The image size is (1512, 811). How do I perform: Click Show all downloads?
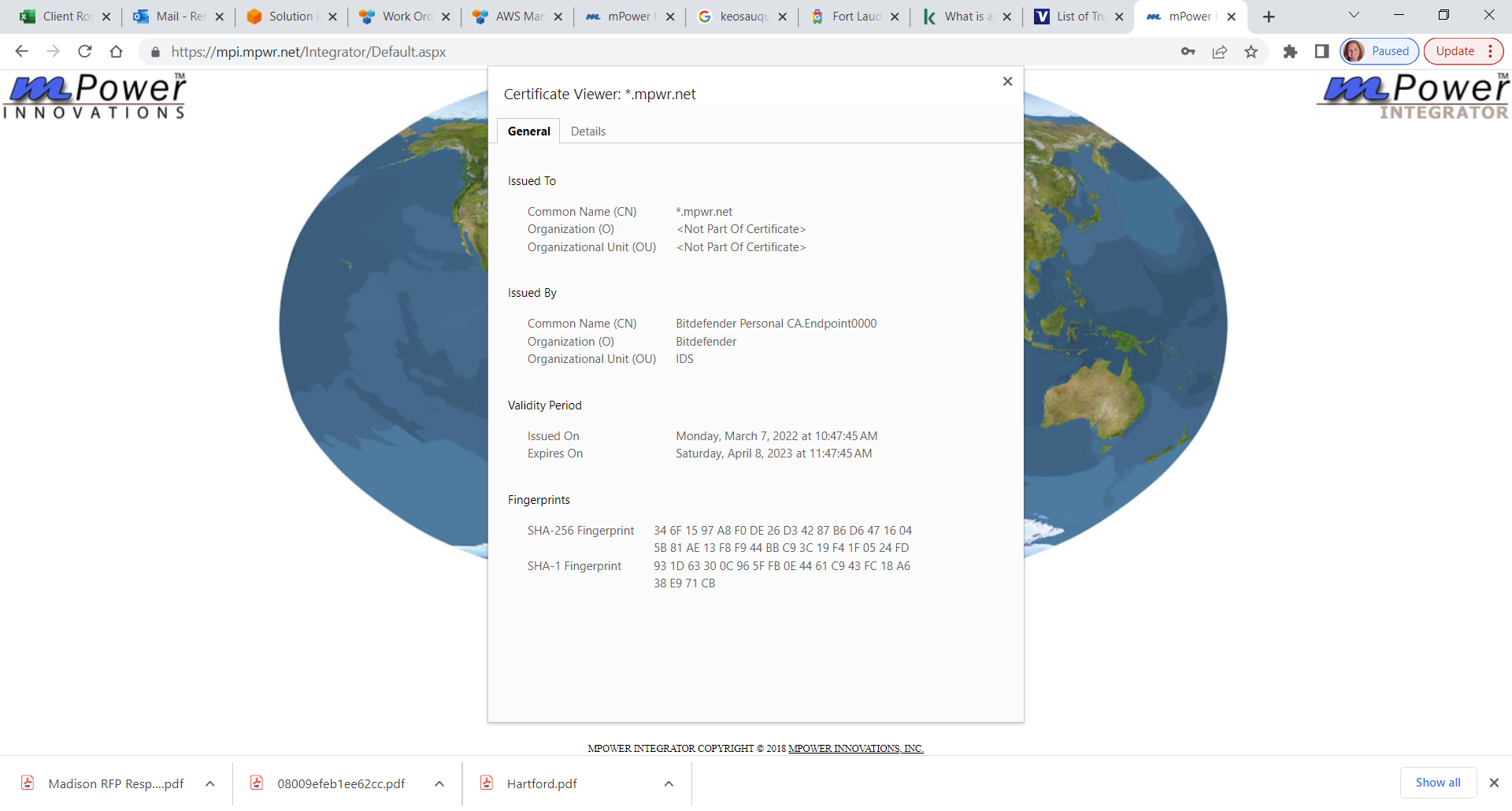pyautogui.click(x=1438, y=783)
